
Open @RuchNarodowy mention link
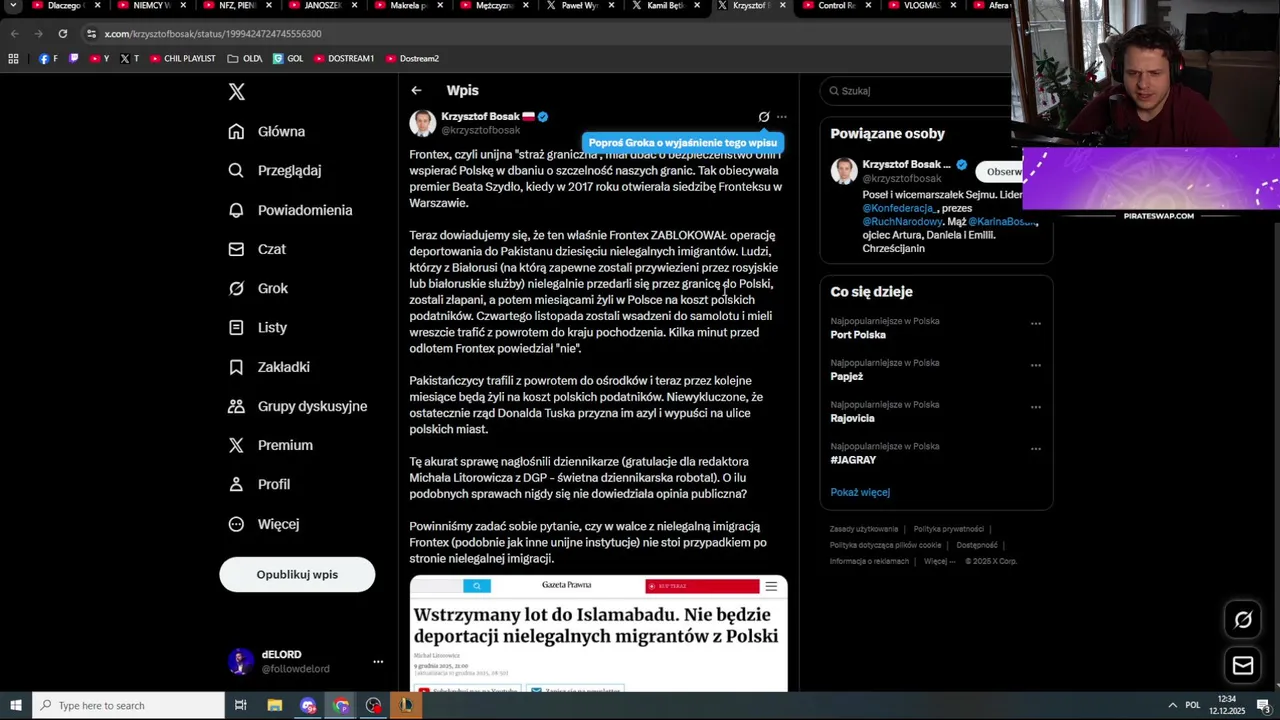pos(903,221)
